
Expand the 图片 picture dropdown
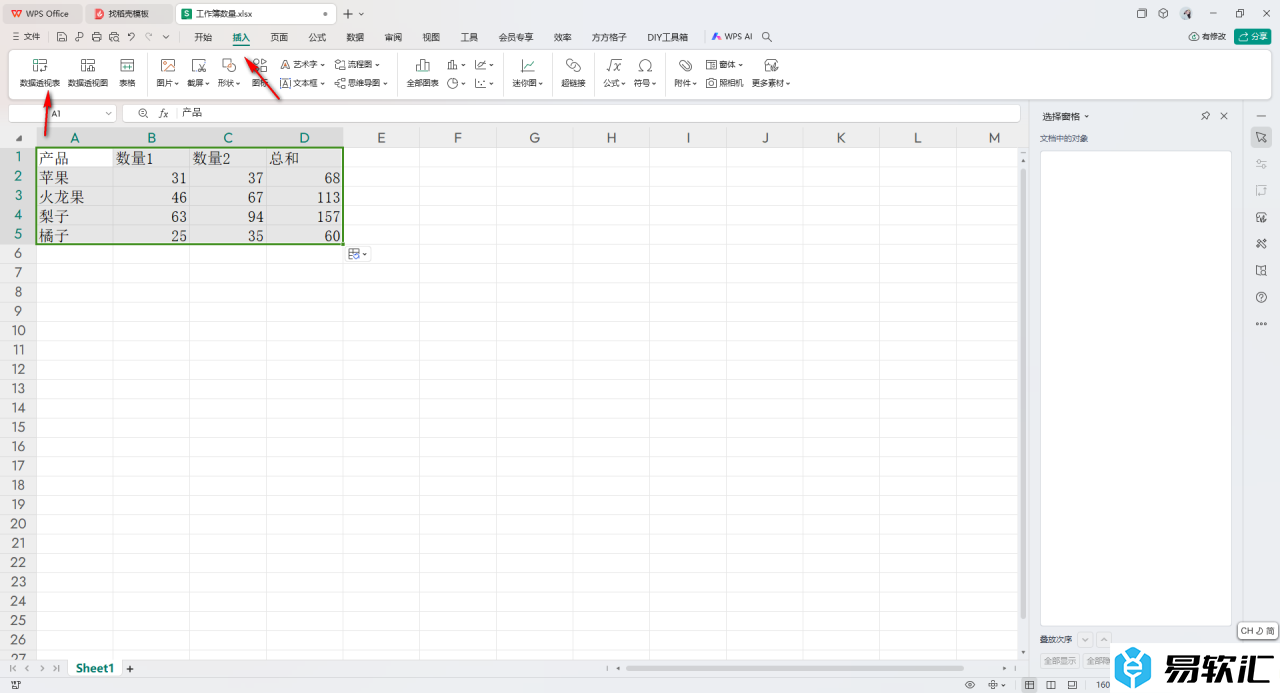(x=168, y=84)
